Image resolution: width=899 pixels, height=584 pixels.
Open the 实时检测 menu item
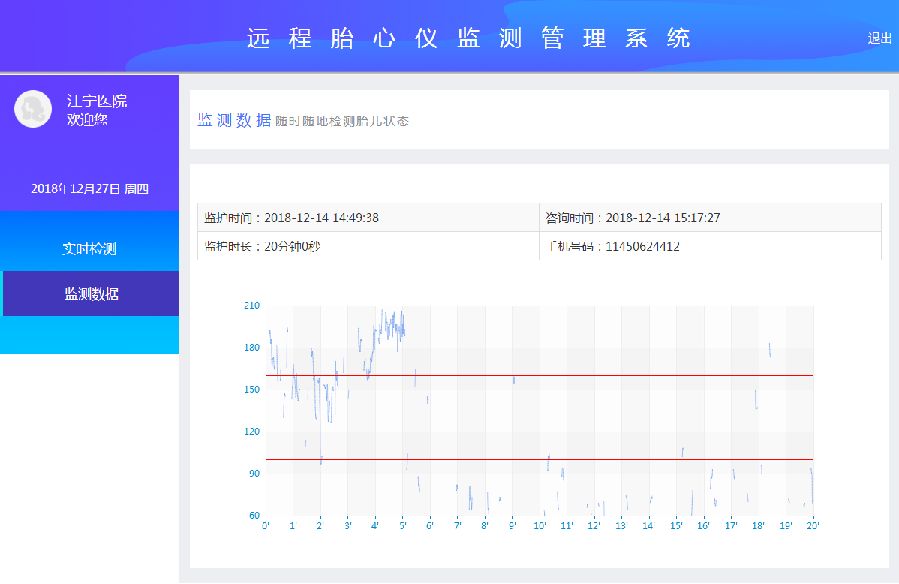coord(89,248)
